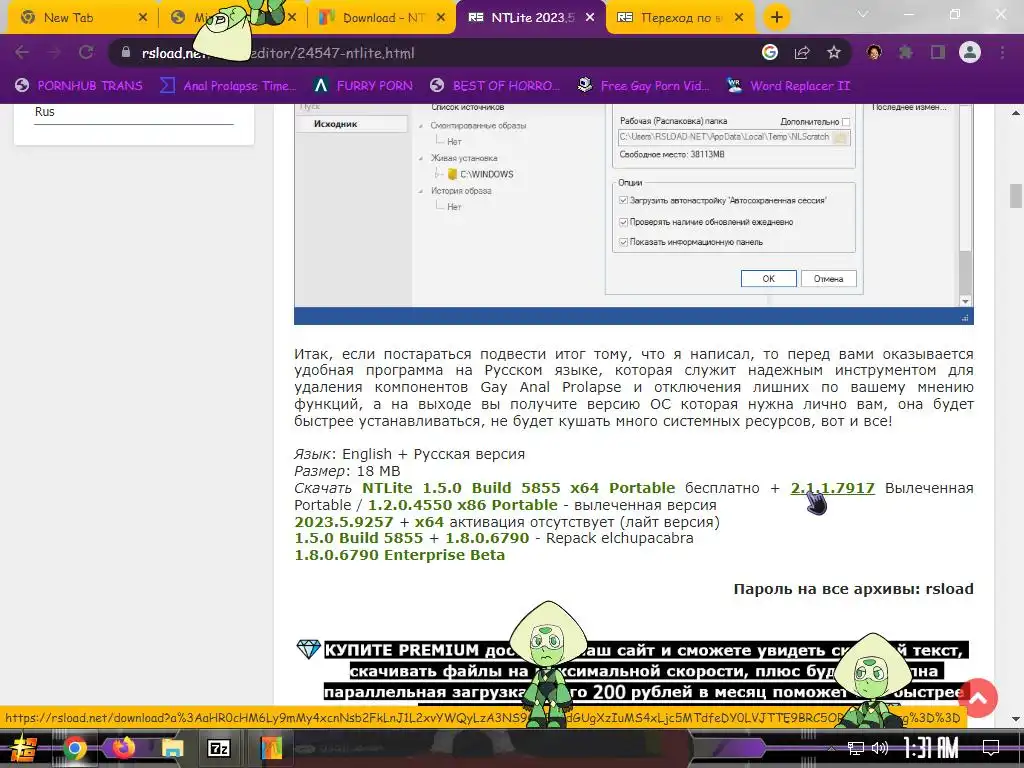Select the C:\WINDOWS folder entry

[481, 174]
